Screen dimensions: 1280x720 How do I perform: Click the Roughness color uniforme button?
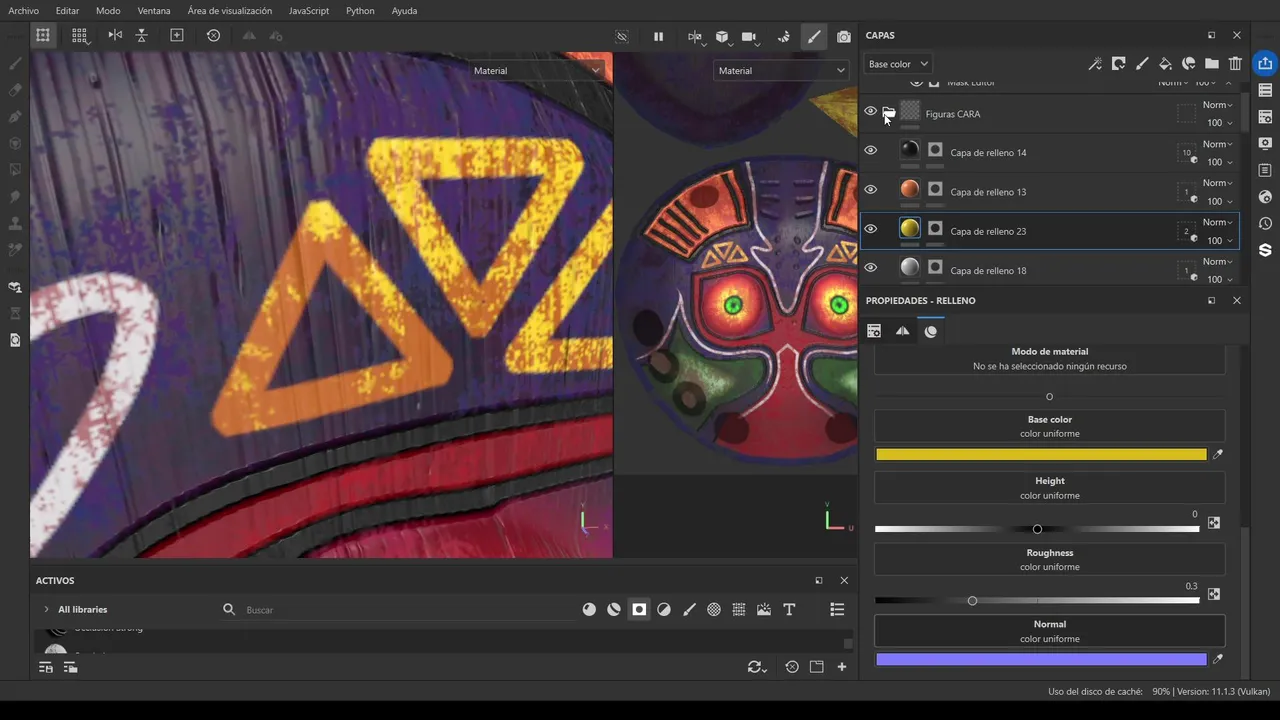(x=1049, y=560)
